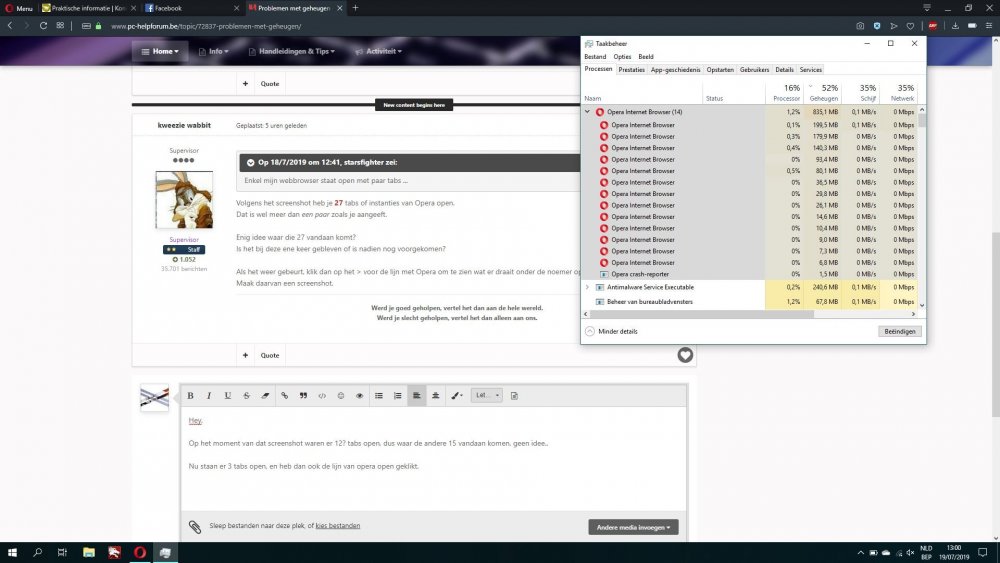The image size is (1000, 563).
Task: Toggle center alignment in the editor toolbar
Action: pos(436,395)
